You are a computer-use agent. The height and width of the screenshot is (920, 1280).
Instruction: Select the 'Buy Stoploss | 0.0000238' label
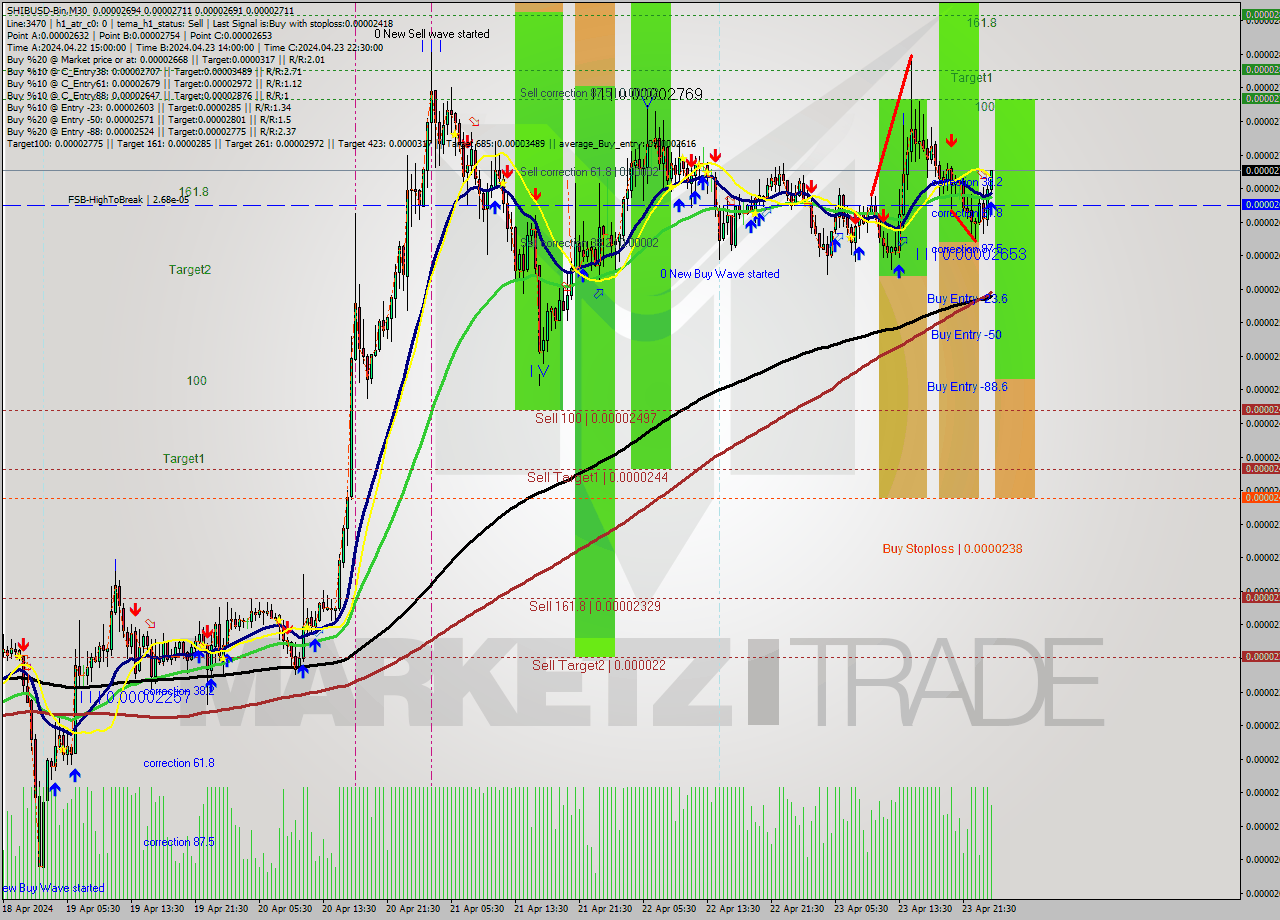point(952,549)
